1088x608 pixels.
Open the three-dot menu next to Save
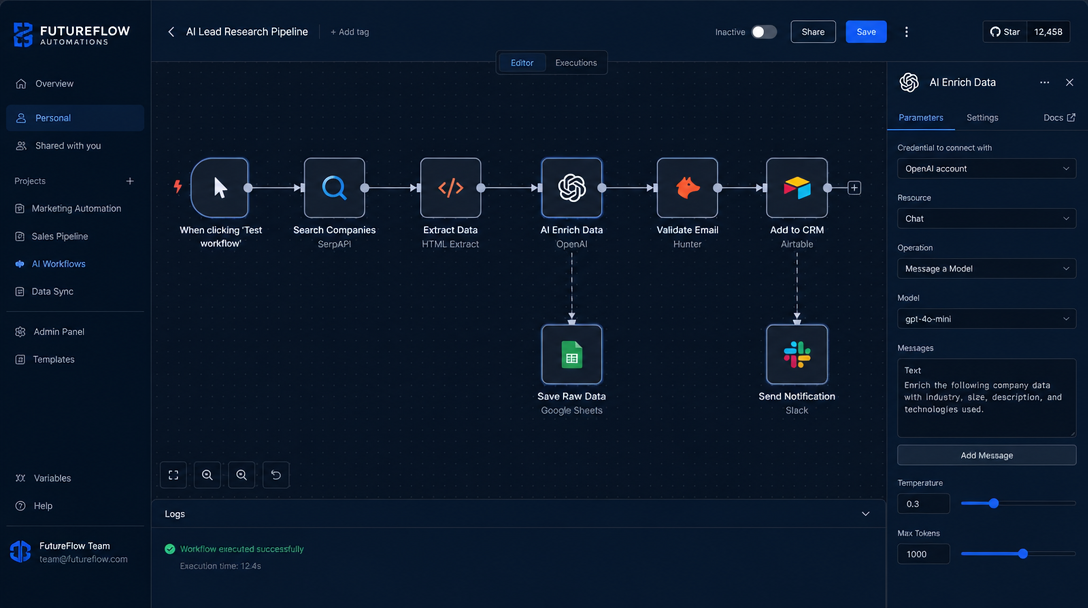tap(906, 32)
